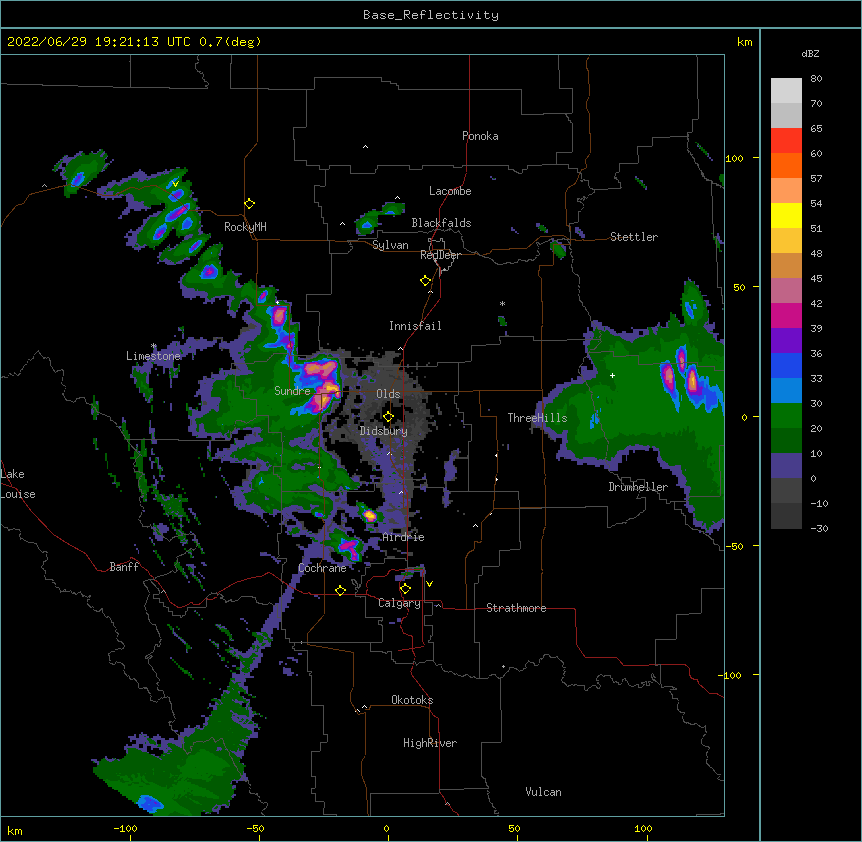Click the 80 value on dBZ legend
The image size is (862, 842).
point(816,79)
